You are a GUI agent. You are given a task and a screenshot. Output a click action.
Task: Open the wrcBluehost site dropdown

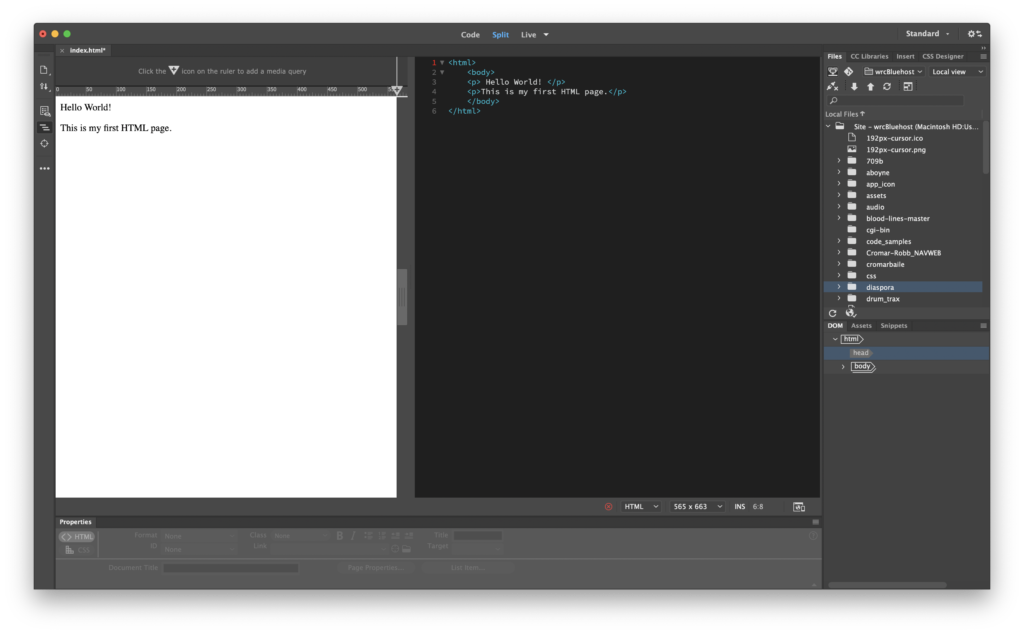point(892,72)
